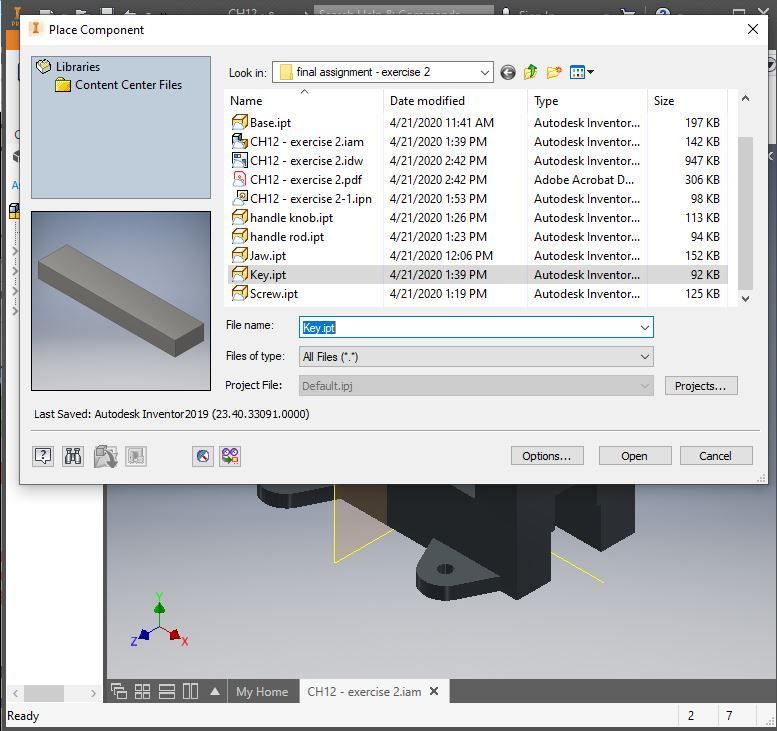Select CH12 - exercise 2.idw drawing icon

(x=239, y=160)
